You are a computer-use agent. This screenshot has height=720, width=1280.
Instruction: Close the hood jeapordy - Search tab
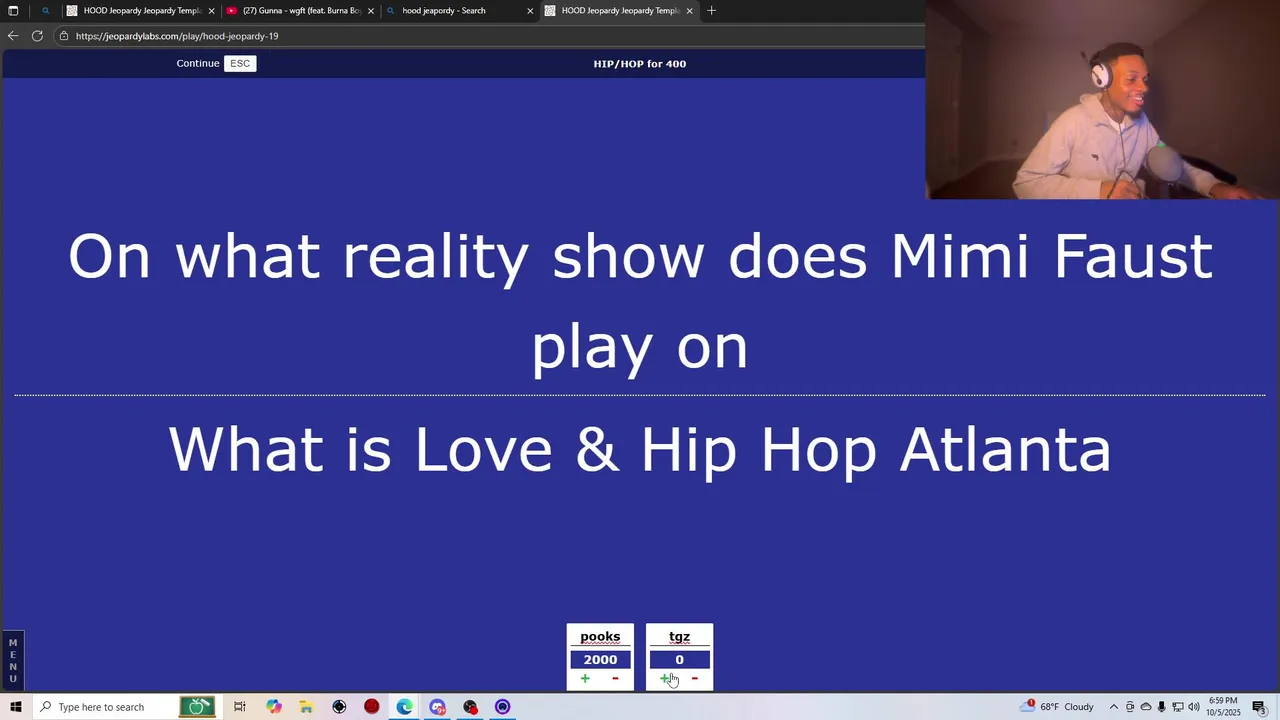tap(530, 11)
